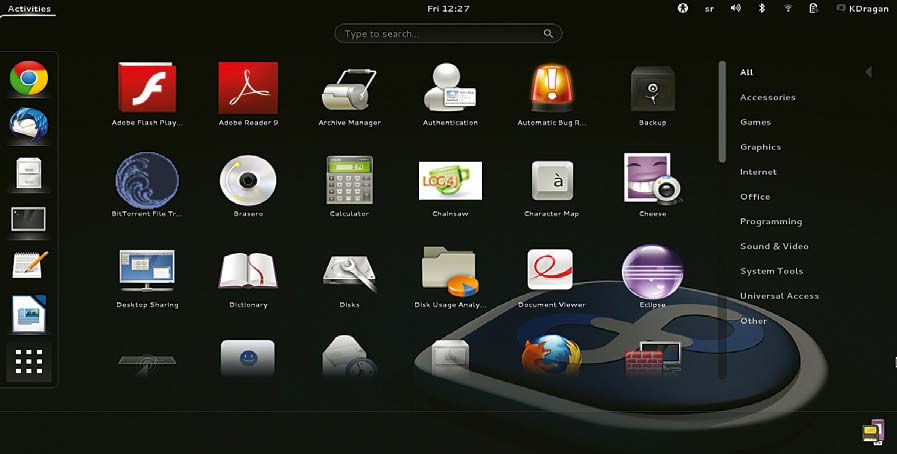Filter by Accessories category
The image size is (897, 454).
[768, 97]
